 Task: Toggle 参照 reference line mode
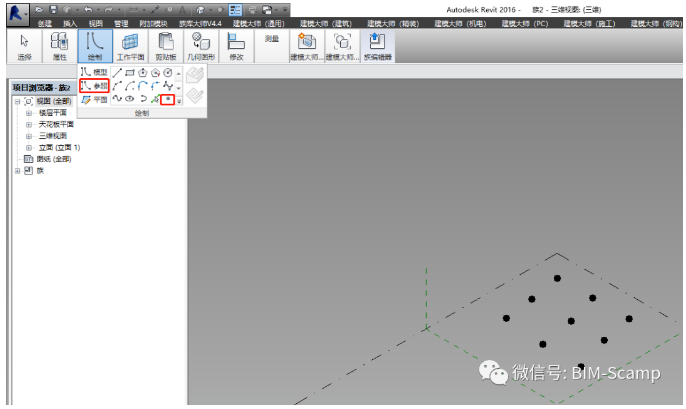click(x=93, y=86)
